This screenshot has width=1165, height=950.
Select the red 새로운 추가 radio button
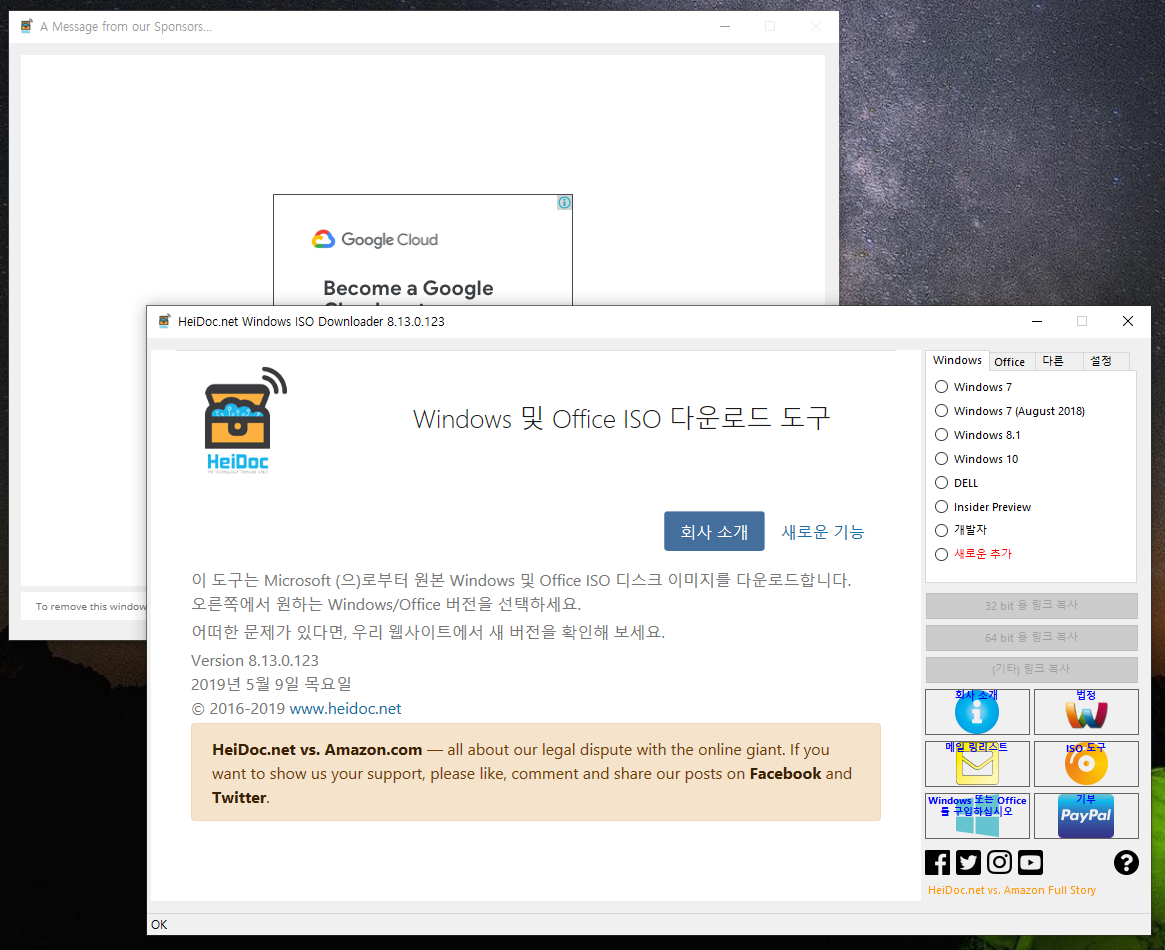[941, 554]
